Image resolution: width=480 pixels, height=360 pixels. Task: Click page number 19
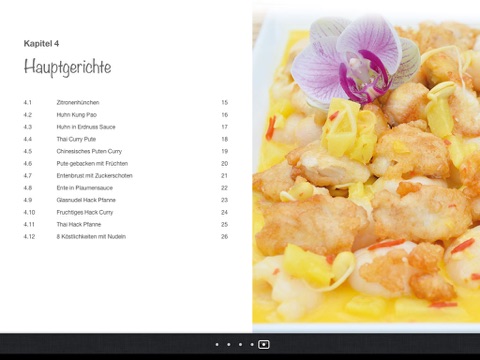[x=225, y=151]
